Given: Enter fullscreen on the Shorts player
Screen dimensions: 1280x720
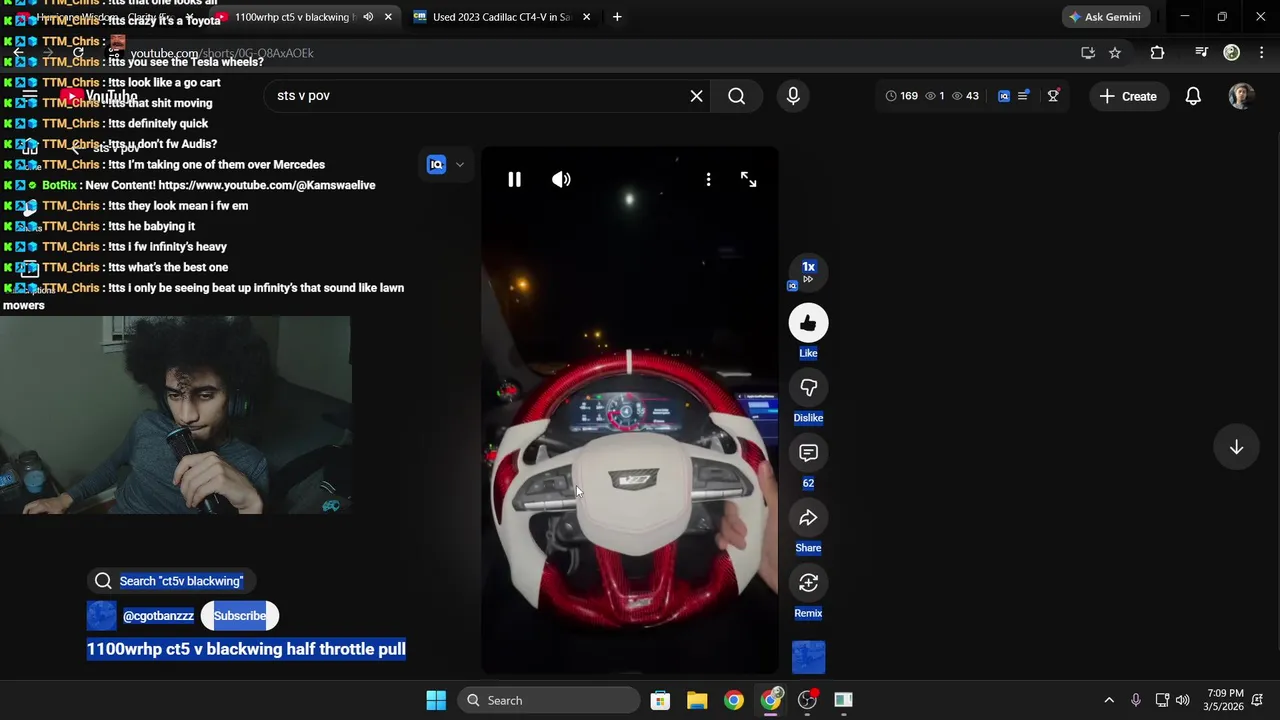Looking at the screenshot, I should pyautogui.click(x=748, y=180).
